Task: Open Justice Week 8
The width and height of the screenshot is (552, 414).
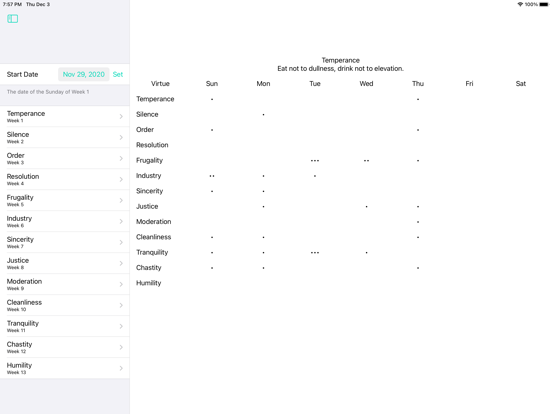Action: [x=65, y=263]
